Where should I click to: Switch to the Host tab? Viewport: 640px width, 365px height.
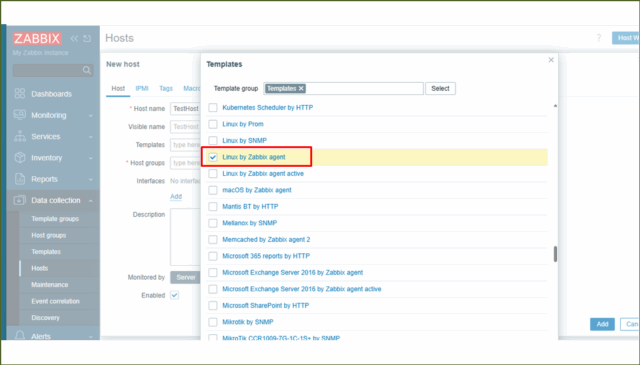[118, 88]
